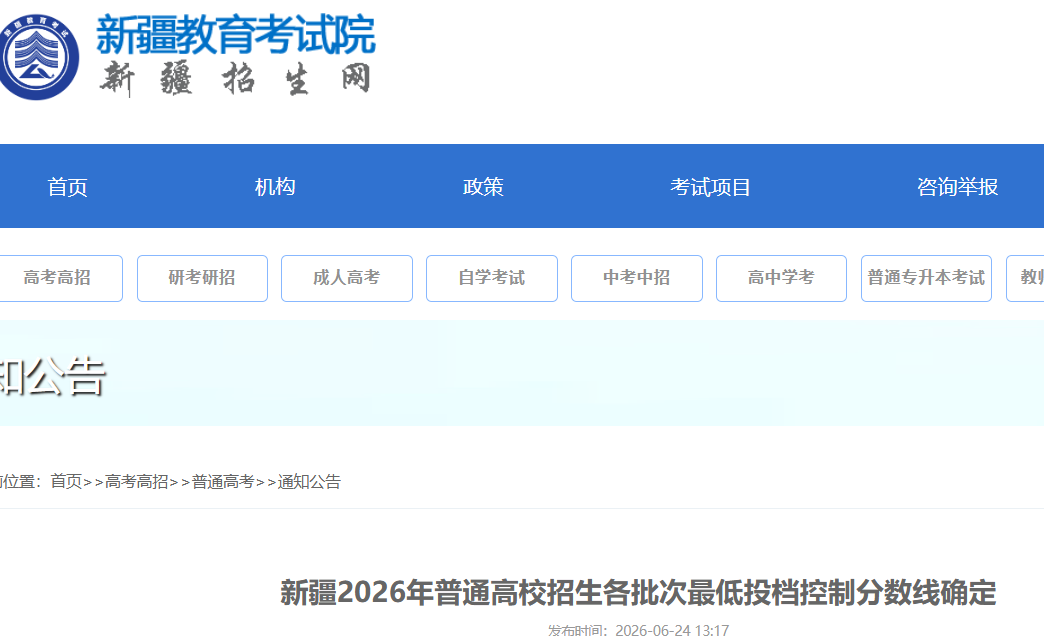Click the 新疆教育考试院 site title text
Screen dimensions: 1044x636
pyautogui.click(x=236, y=35)
